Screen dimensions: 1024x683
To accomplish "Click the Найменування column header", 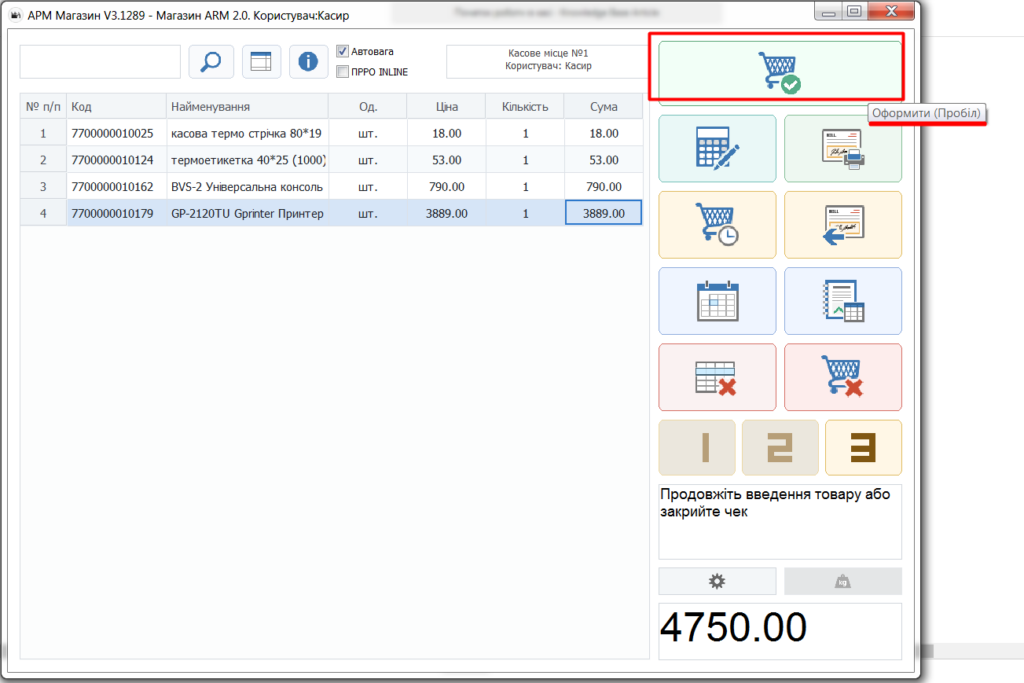I will (x=247, y=106).
